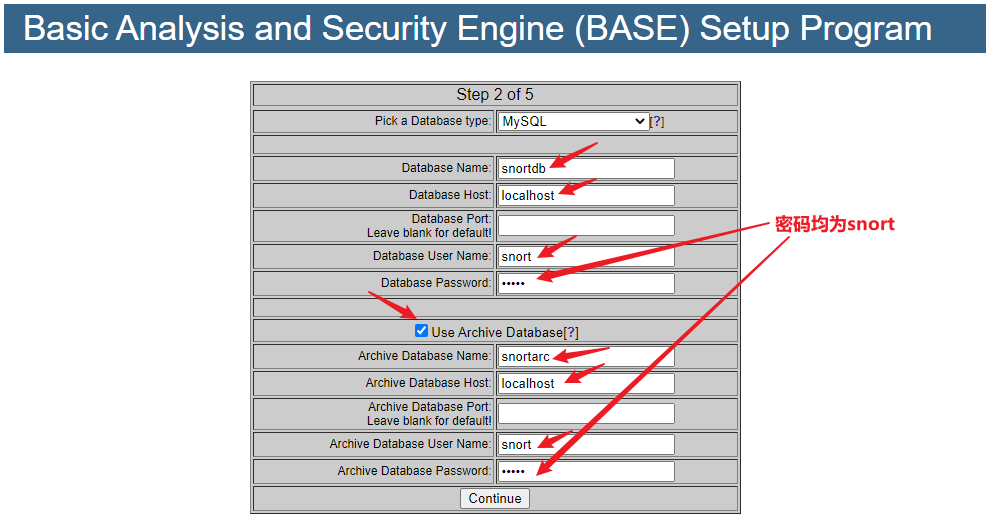The width and height of the screenshot is (989, 525).
Task: Focus the Database Name field containing snortdb
Action: 586,168
